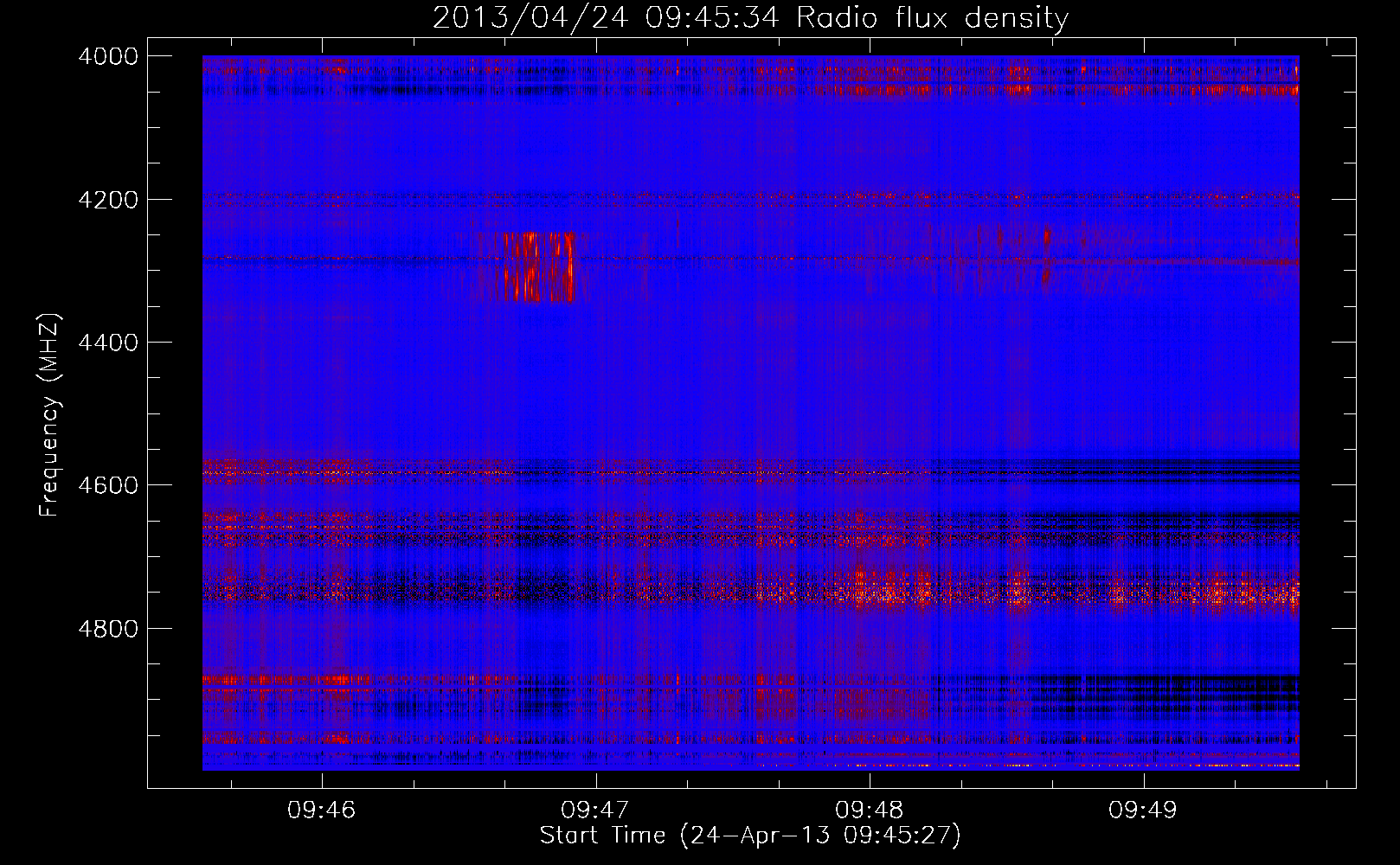
Task: Click the bright red burst near 4300 MHz
Action: coord(539,266)
